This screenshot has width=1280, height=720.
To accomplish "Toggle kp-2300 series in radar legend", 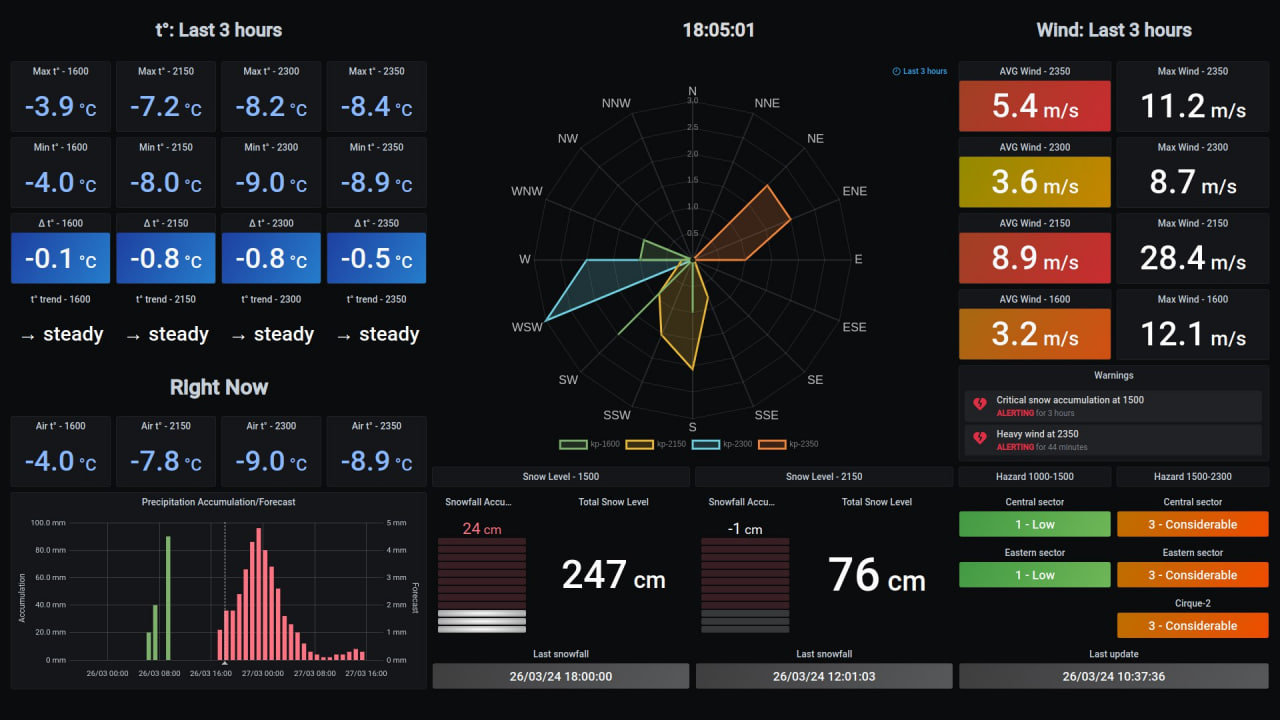I will 721,444.
